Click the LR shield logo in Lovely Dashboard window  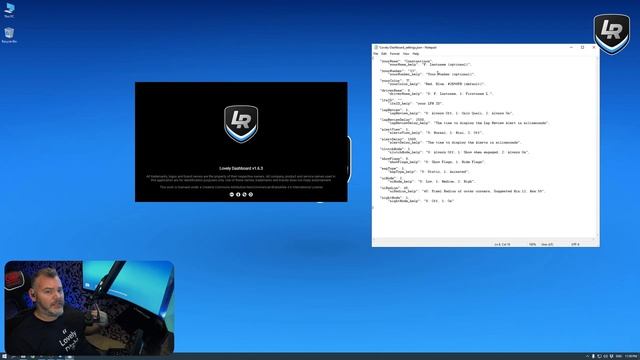coord(241,124)
